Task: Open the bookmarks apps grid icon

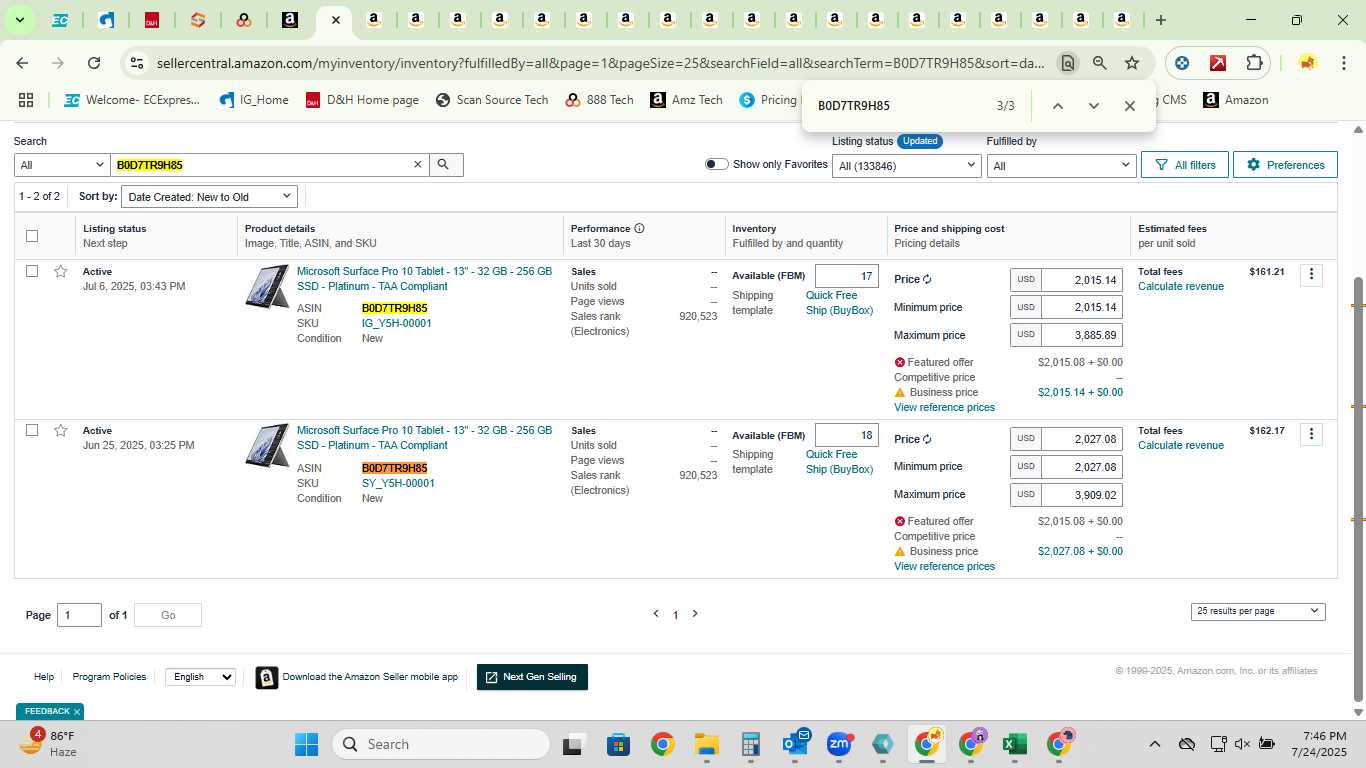Action: [x=26, y=100]
